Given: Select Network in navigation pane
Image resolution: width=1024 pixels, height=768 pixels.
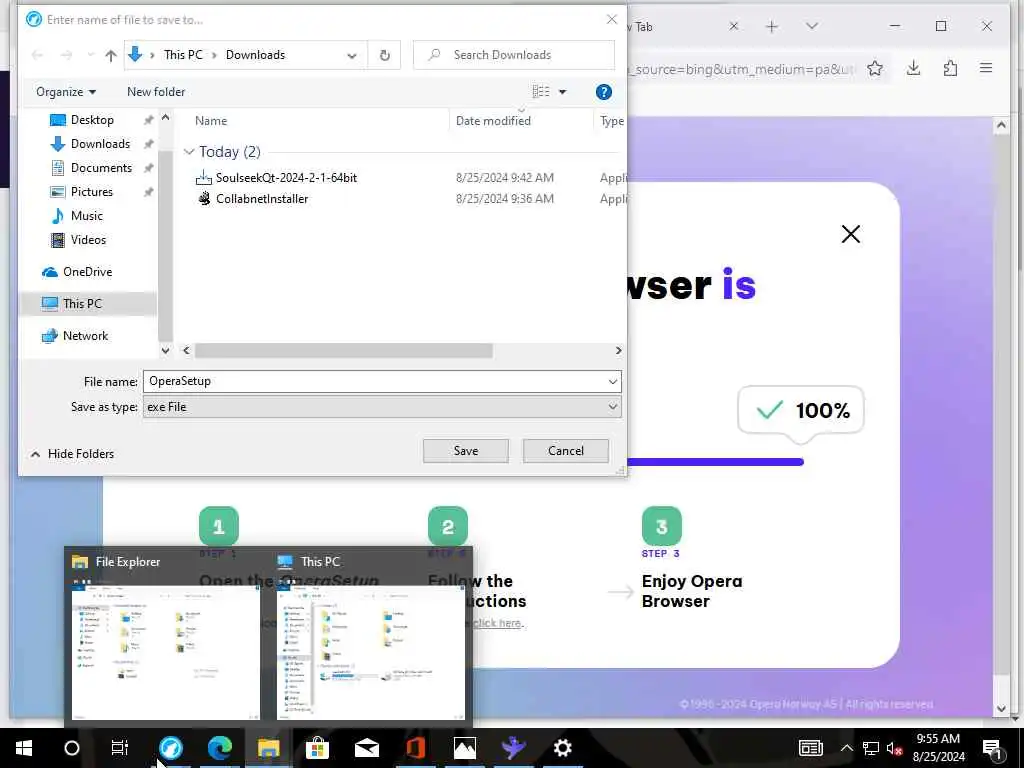Looking at the screenshot, I should [x=86, y=336].
